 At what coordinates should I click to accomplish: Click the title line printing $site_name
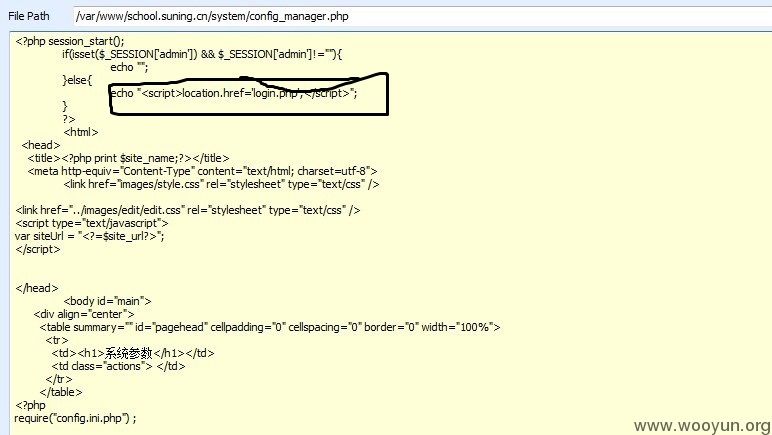[x=129, y=158]
